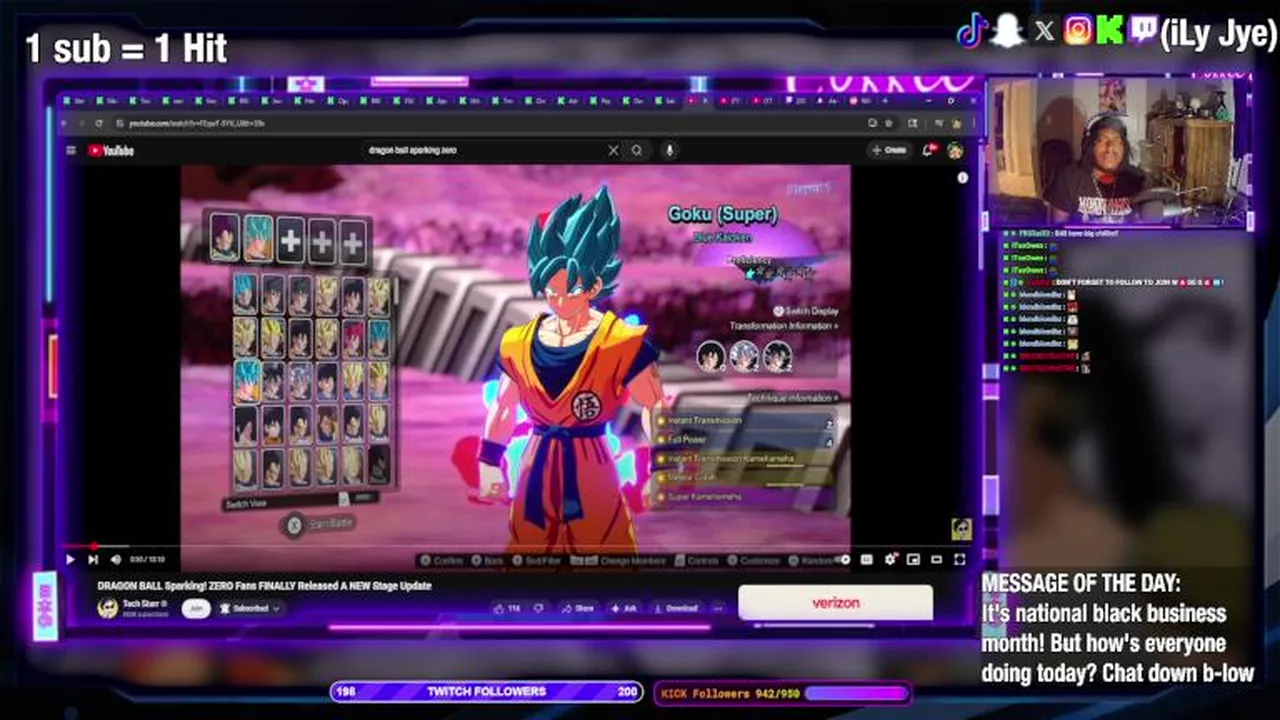The height and width of the screenshot is (720, 1280).
Task: Click the X logo in stream overlay
Action: [x=1044, y=31]
